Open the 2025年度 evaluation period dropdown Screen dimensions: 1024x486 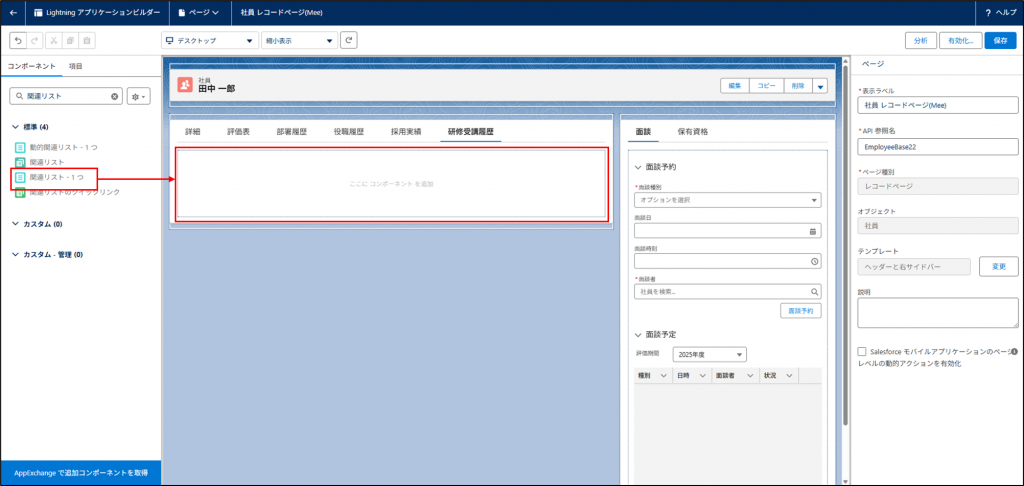click(709, 354)
